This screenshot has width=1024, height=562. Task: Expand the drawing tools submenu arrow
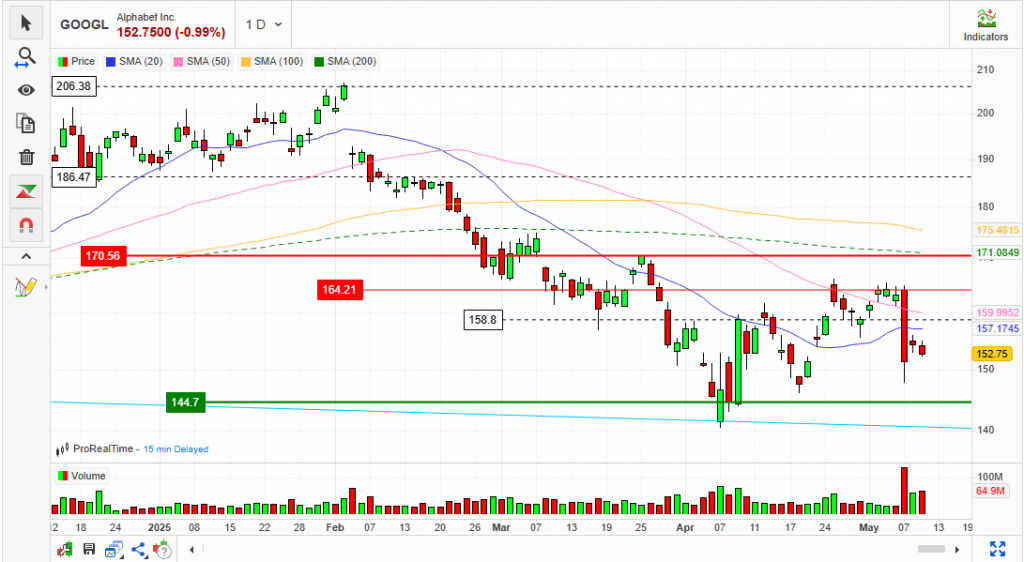(x=46, y=287)
